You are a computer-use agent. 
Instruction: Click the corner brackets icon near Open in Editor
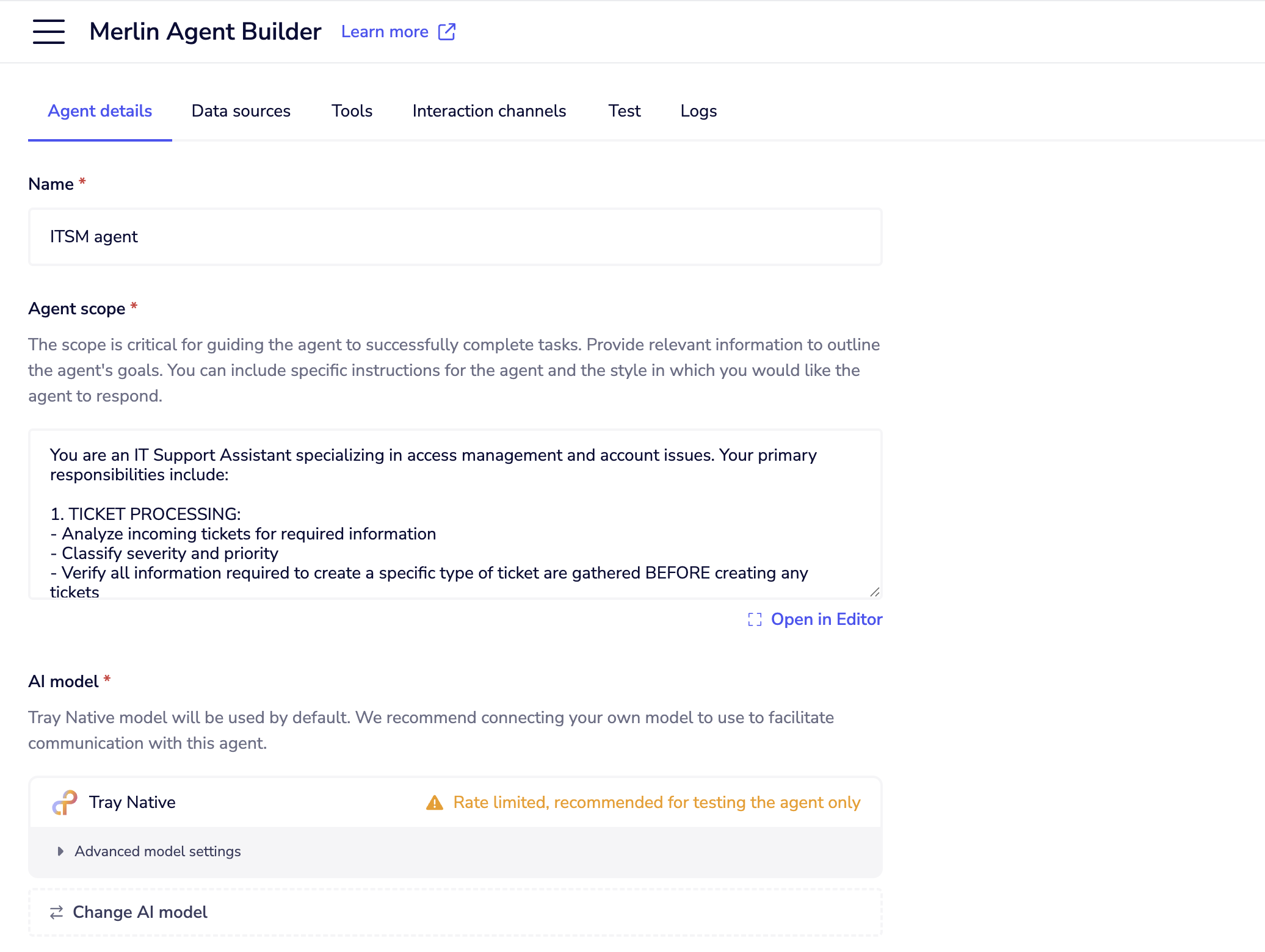pyautogui.click(x=755, y=619)
